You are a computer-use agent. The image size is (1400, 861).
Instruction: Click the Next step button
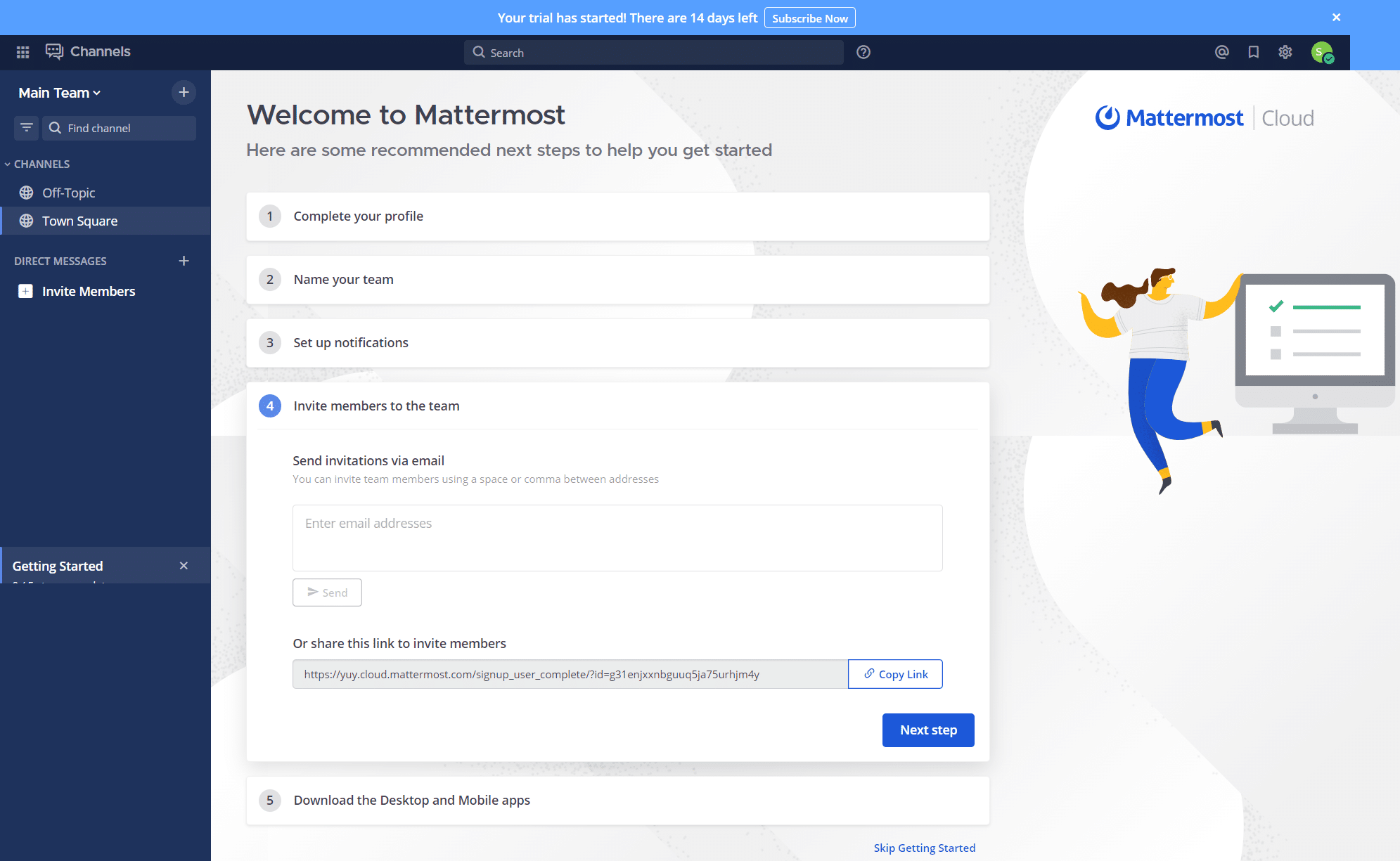point(928,729)
